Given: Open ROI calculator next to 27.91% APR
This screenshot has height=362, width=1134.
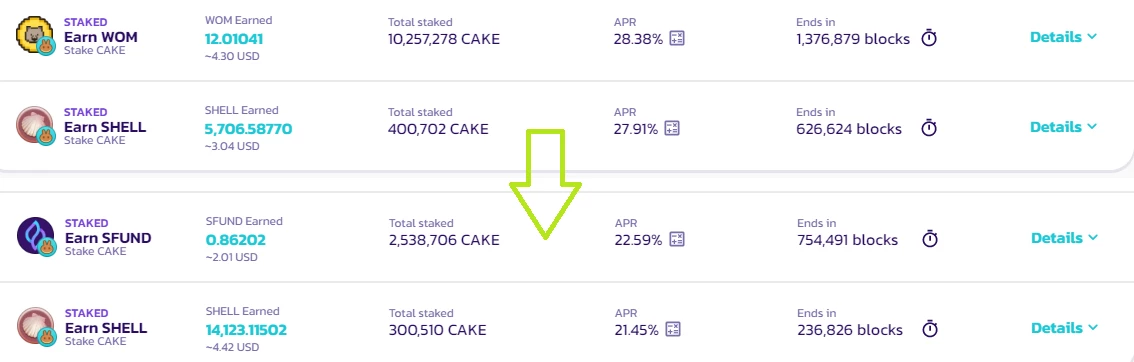Looking at the screenshot, I should click(x=673, y=129).
